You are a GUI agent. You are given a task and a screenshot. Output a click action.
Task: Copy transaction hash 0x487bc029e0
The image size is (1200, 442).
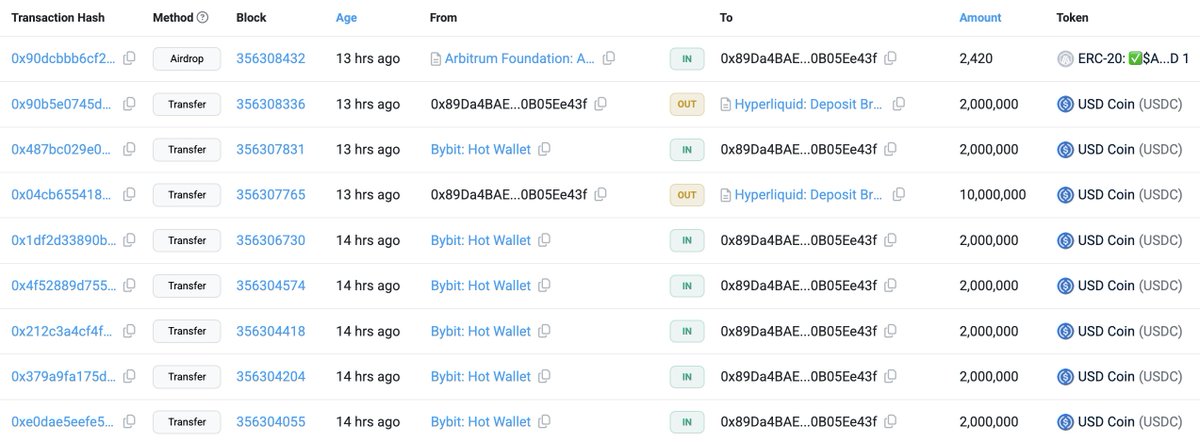click(x=129, y=150)
